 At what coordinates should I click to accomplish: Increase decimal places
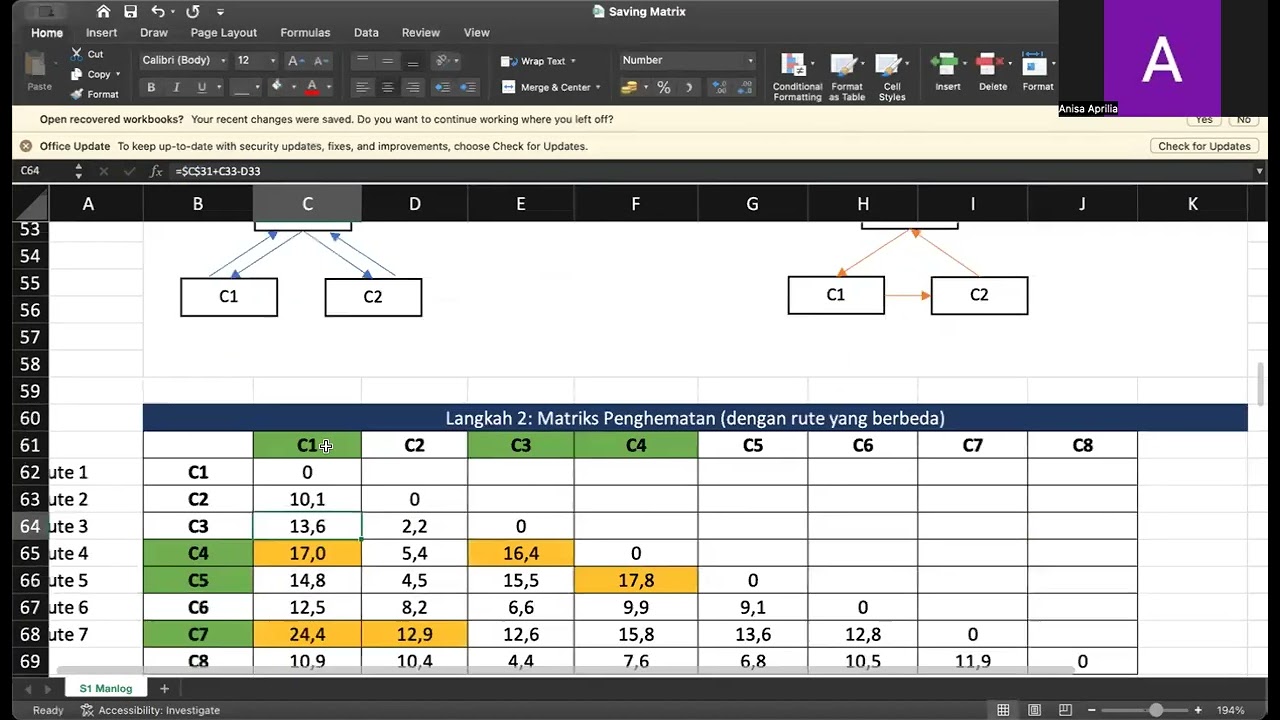pos(719,87)
